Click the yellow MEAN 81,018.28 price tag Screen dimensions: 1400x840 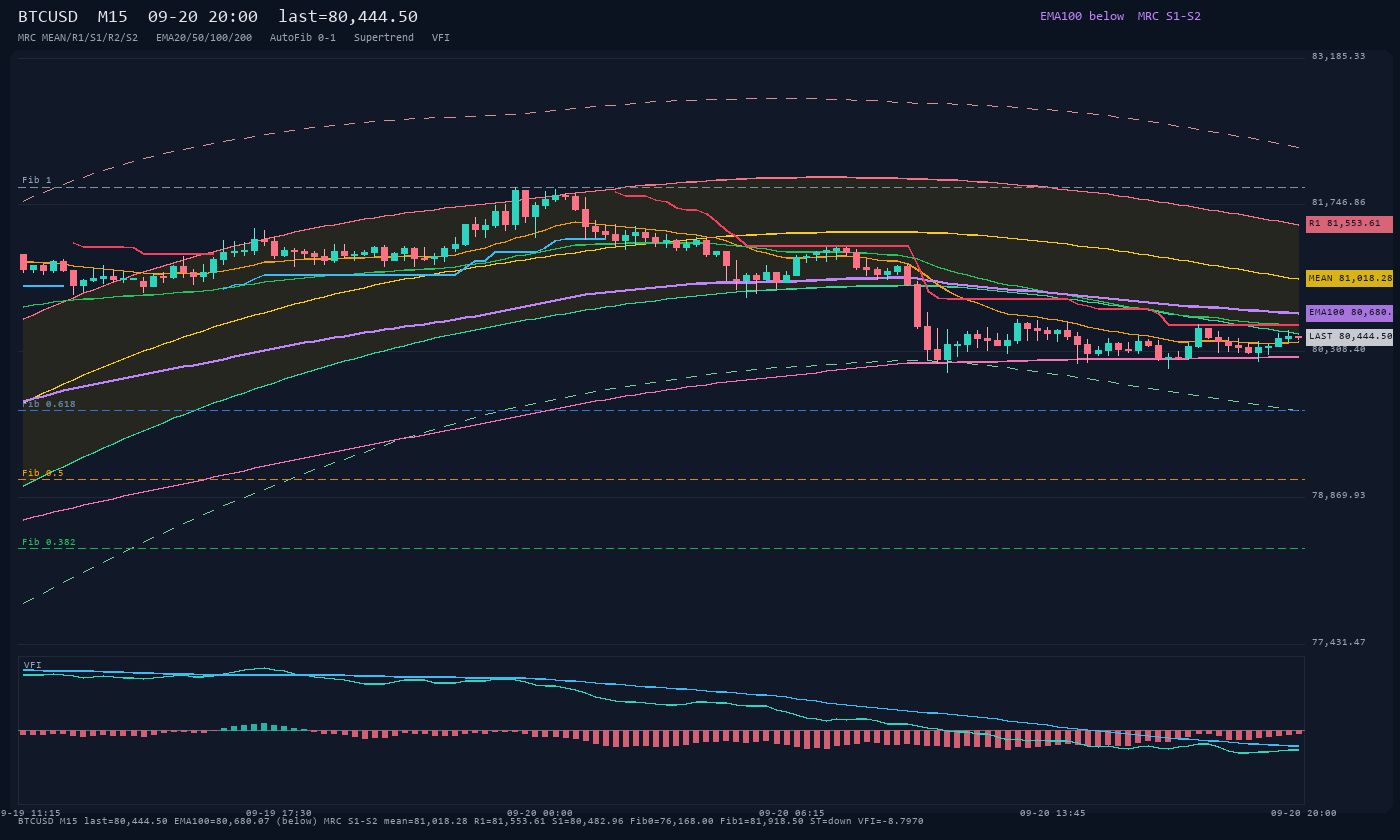pyautogui.click(x=1349, y=278)
